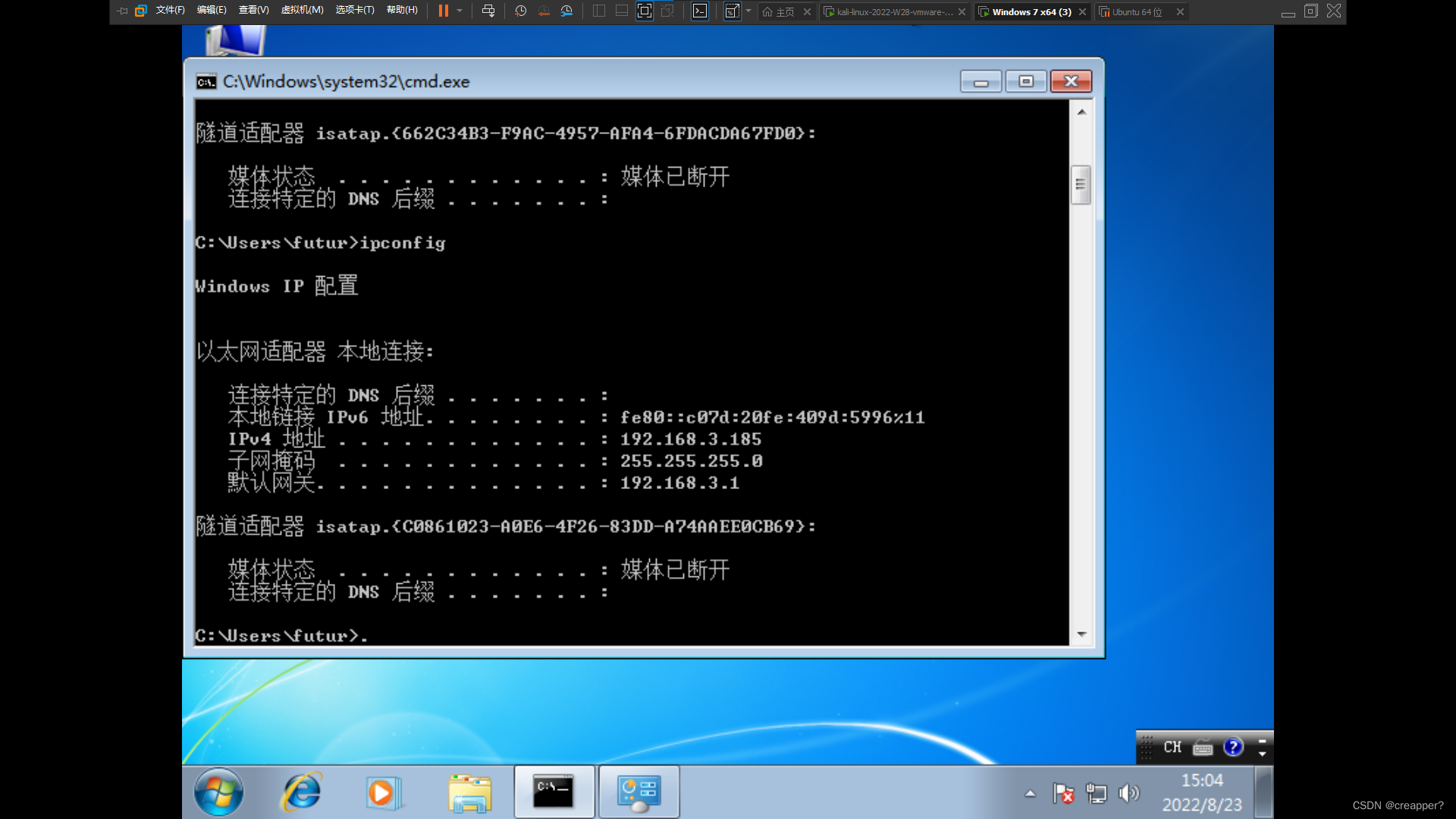Take a snapshot of the VM
The width and height of the screenshot is (1456, 819).
point(520,11)
